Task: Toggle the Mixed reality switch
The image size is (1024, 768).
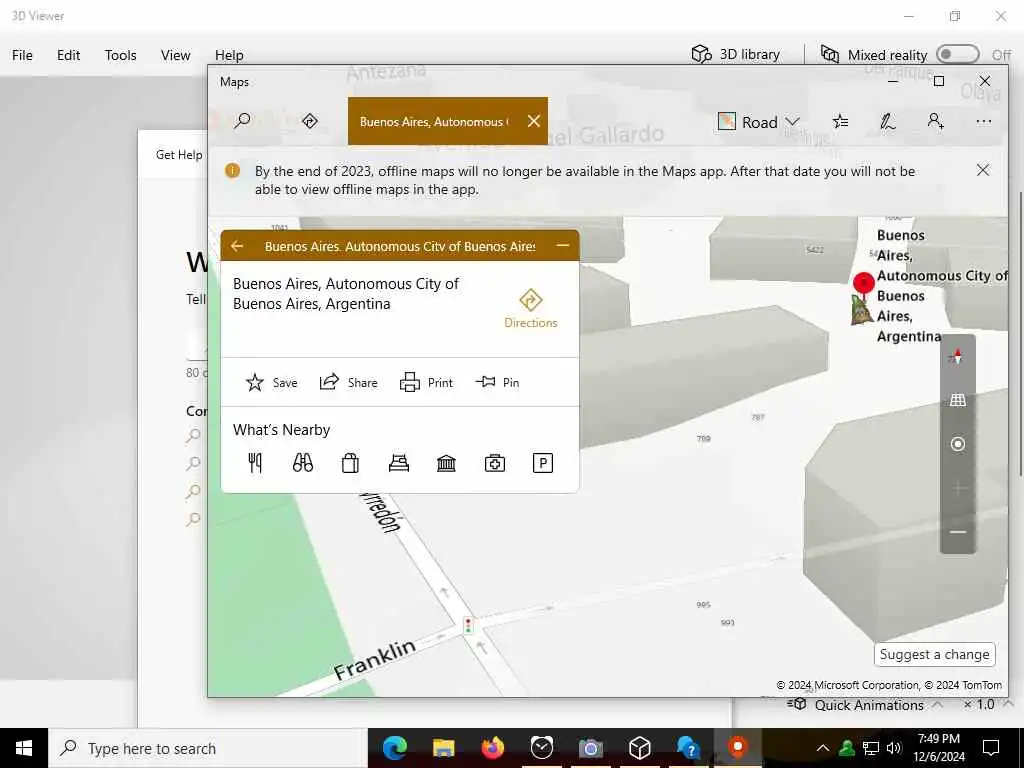Action: pos(957,54)
